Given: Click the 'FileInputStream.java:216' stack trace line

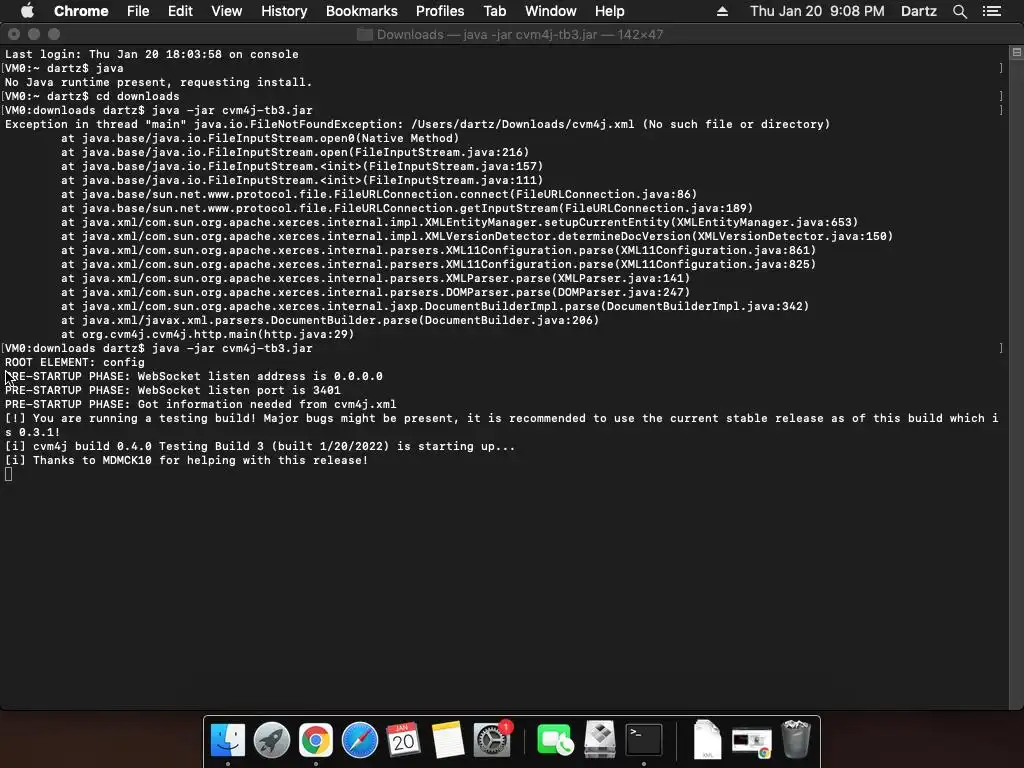Looking at the screenshot, I should [295, 152].
